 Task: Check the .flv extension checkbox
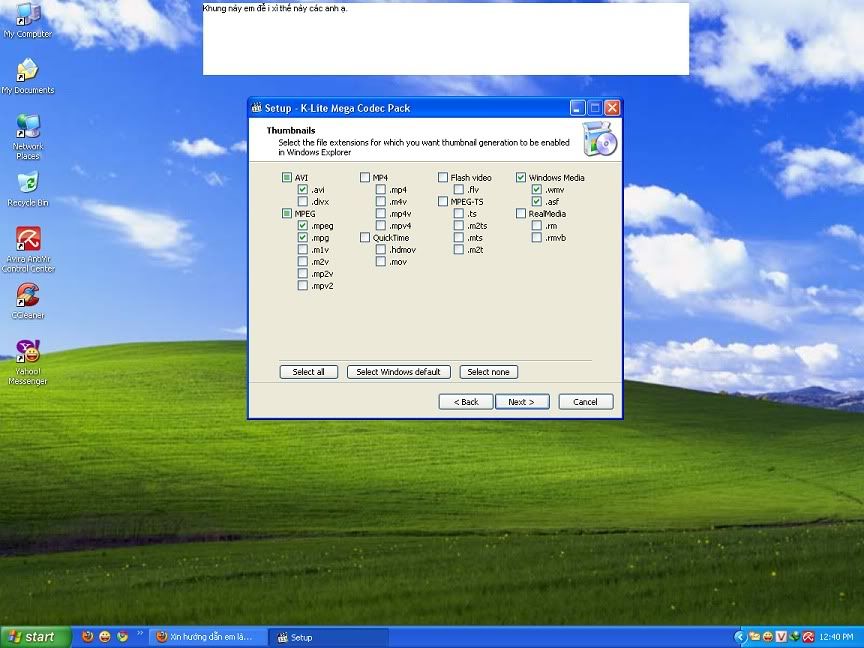tap(459, 190)
